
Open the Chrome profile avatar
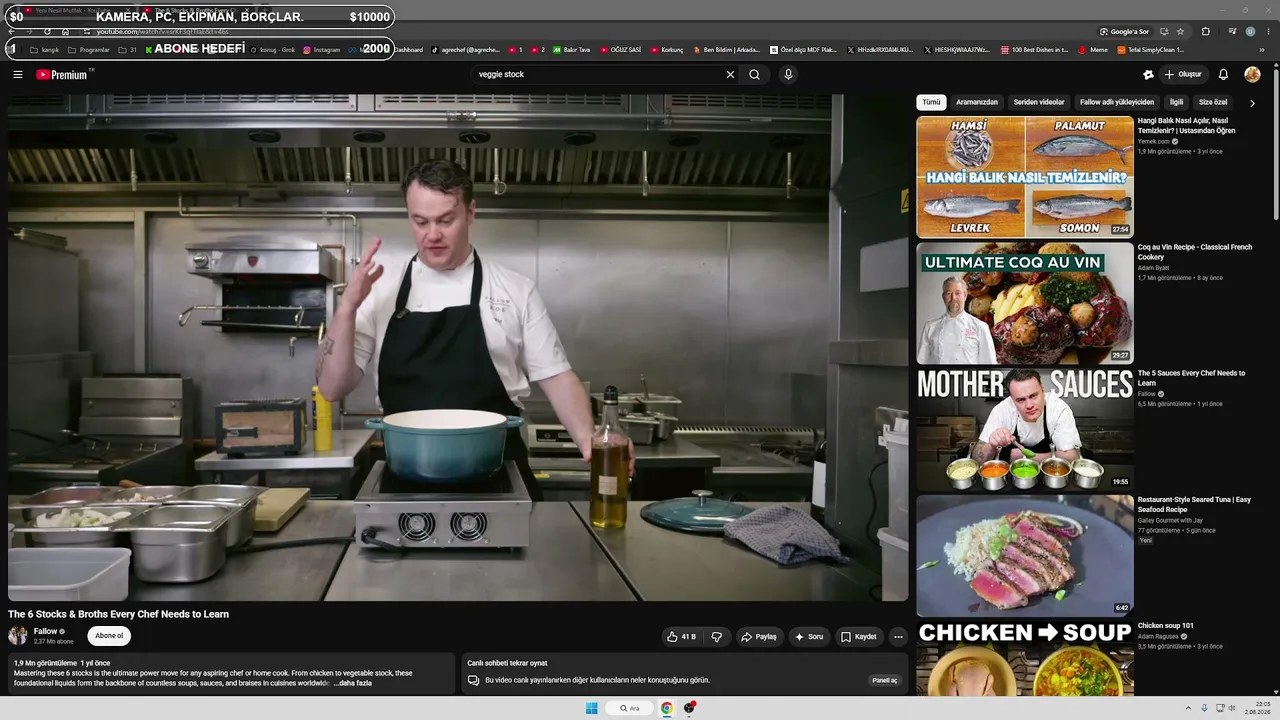tap(1250, 31)
